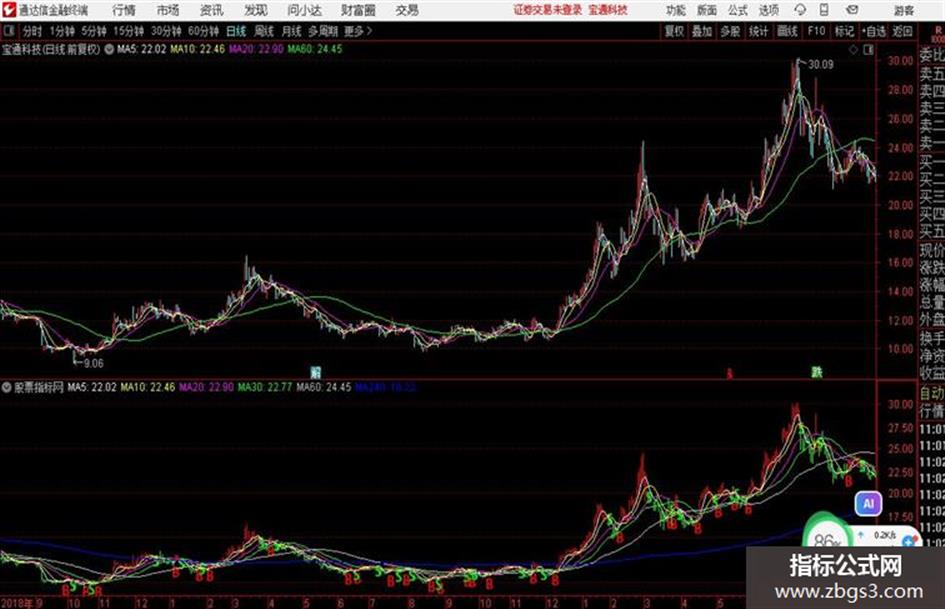Click the 2018年9 date on time axis
The image size is (945, 609).
[x=22, y=603]
